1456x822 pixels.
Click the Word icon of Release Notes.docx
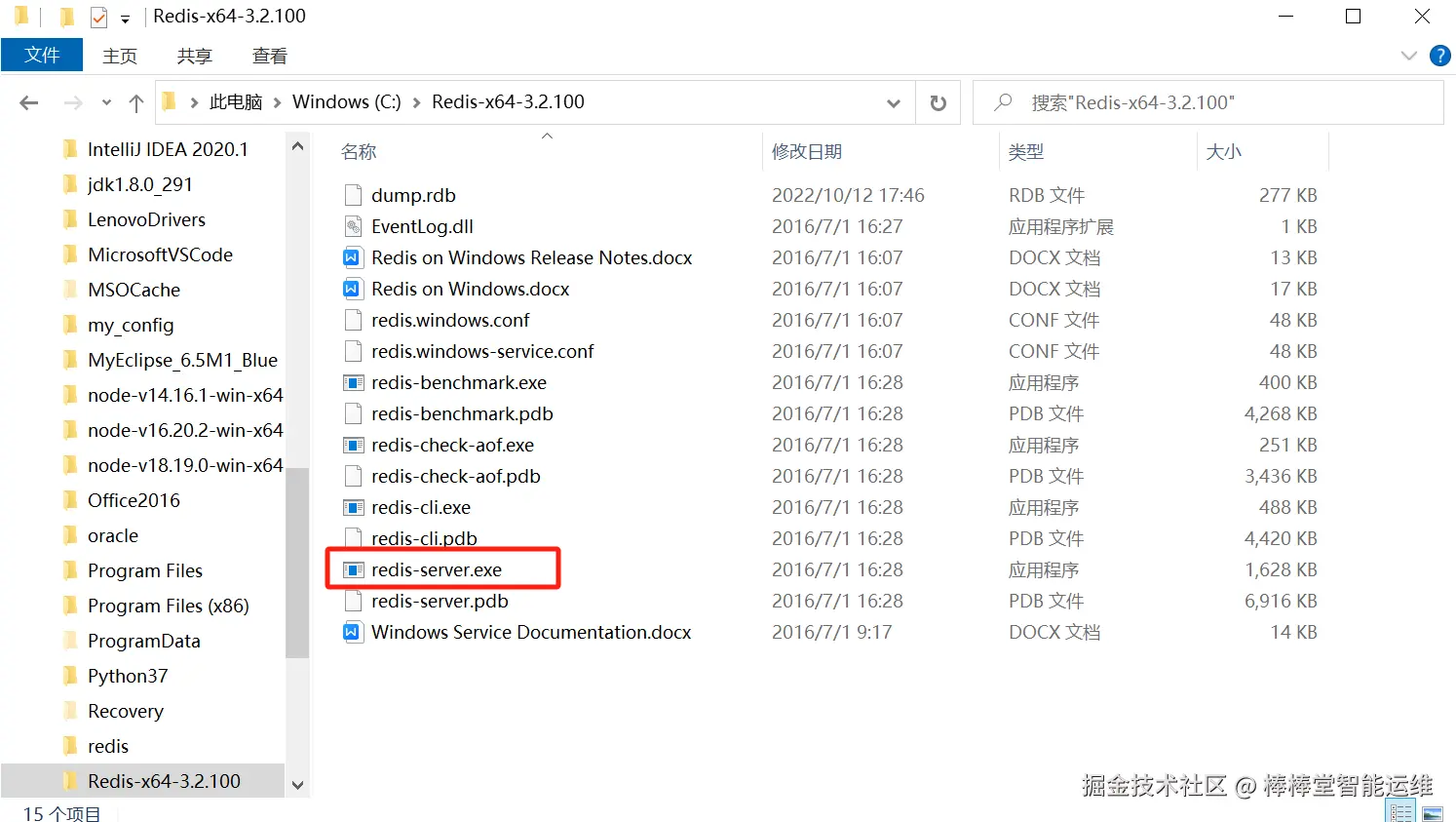(x=352, y=257)
